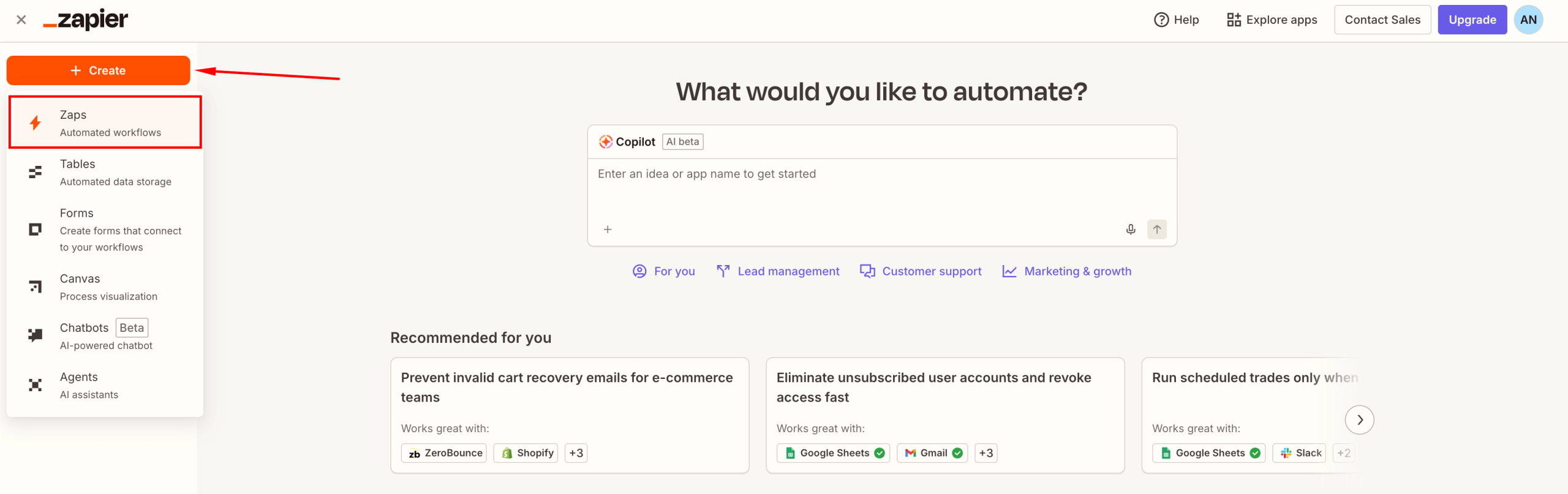Image resolution: width=1568 pixels, height=494 pixels.
Task: Click the Slack app chip
Action: [x=1299, y=453]
